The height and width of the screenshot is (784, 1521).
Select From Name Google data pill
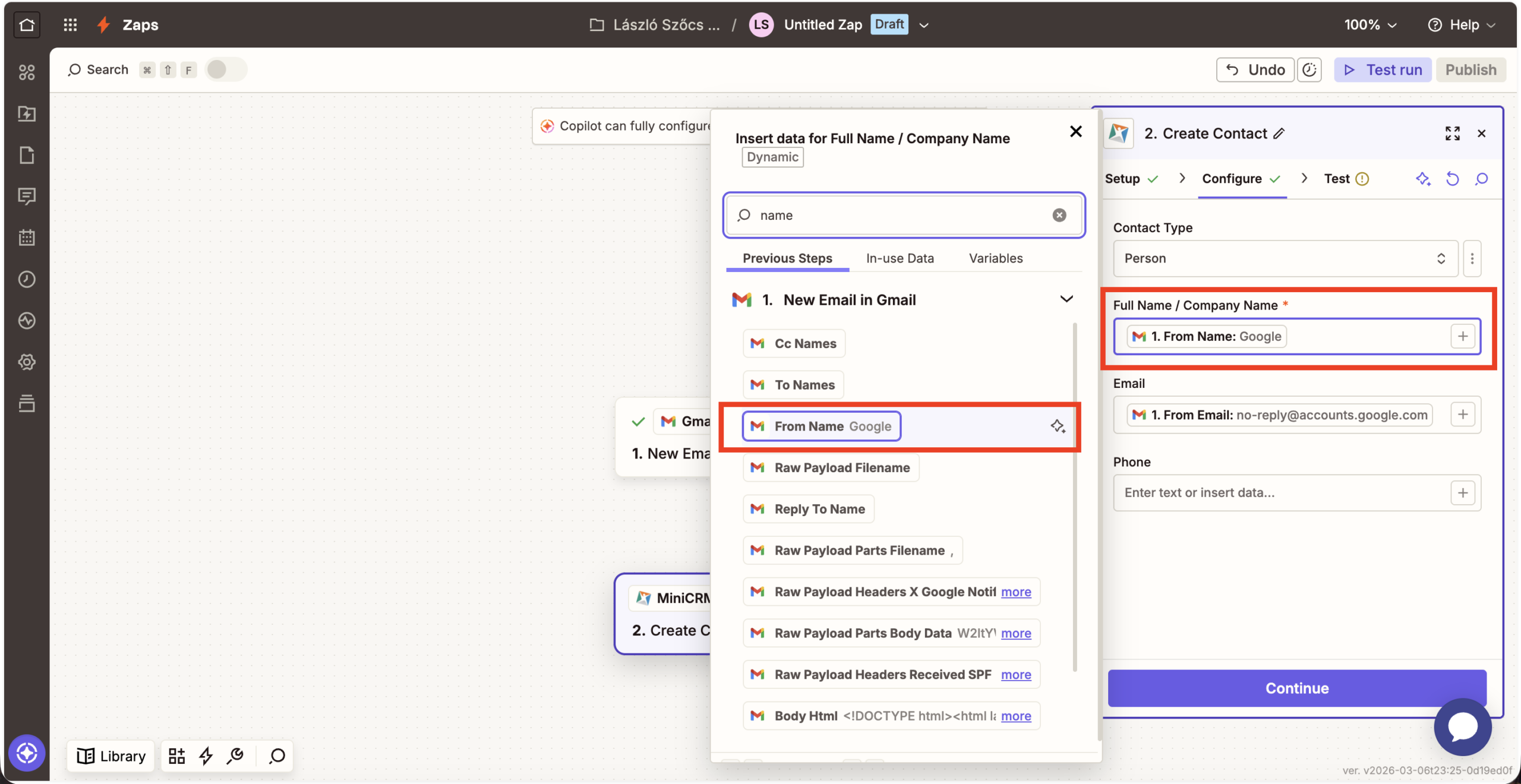coord(821,426)
